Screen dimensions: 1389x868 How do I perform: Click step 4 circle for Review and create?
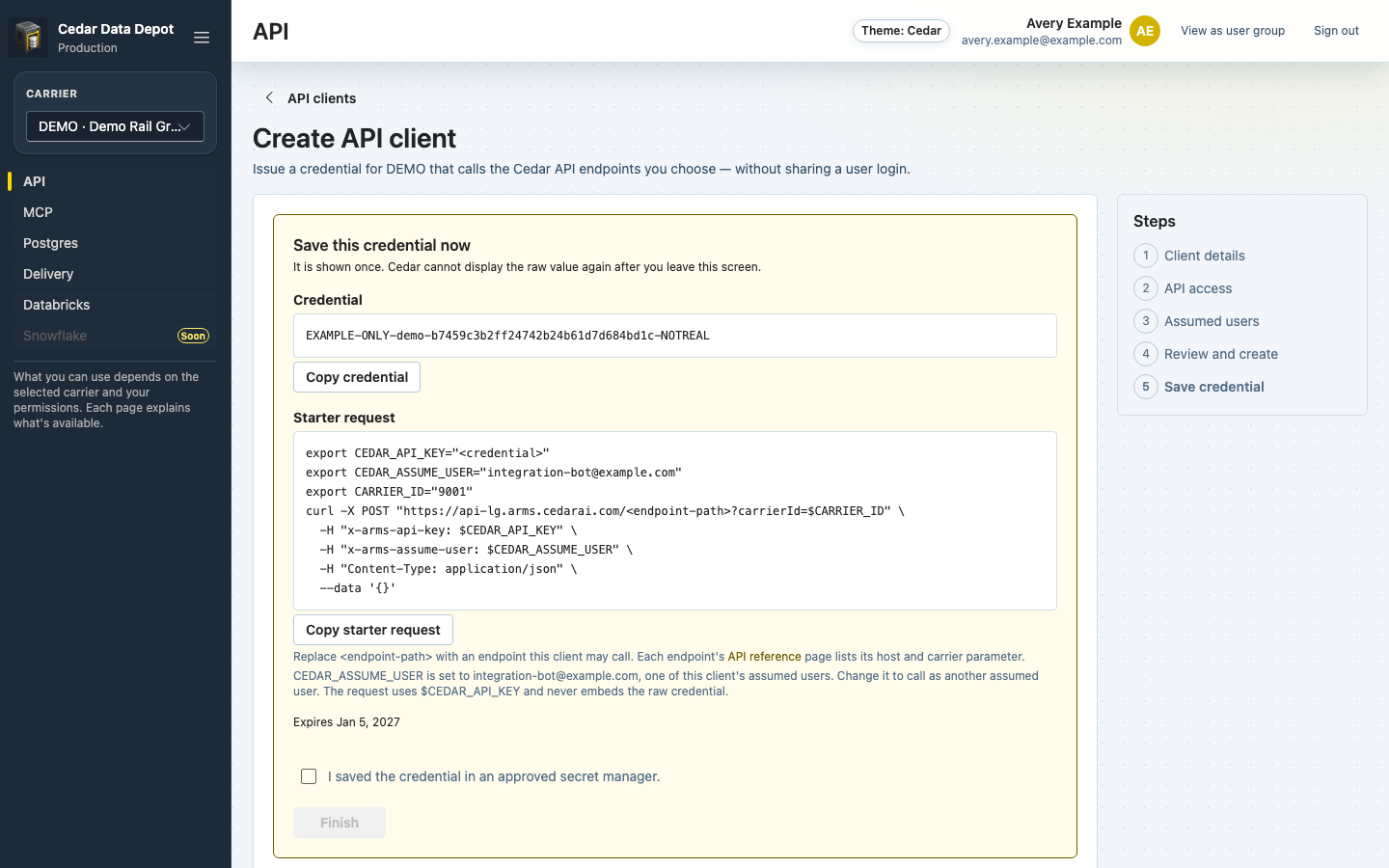tap(1146, 354)
